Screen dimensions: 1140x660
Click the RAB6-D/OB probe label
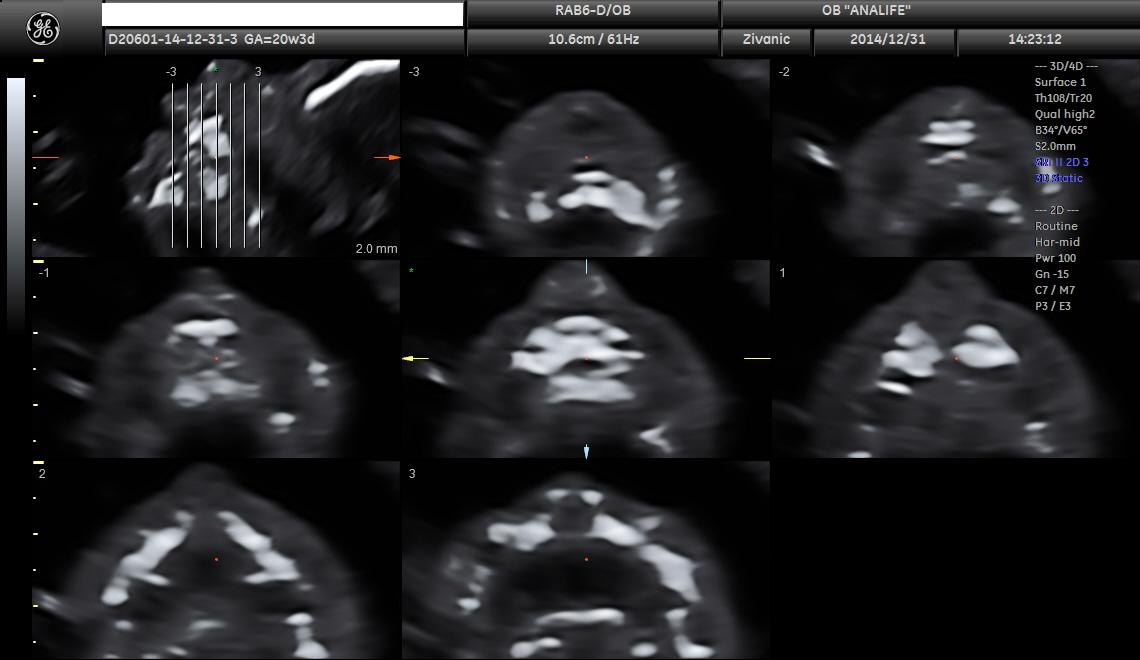click(593, 11)
